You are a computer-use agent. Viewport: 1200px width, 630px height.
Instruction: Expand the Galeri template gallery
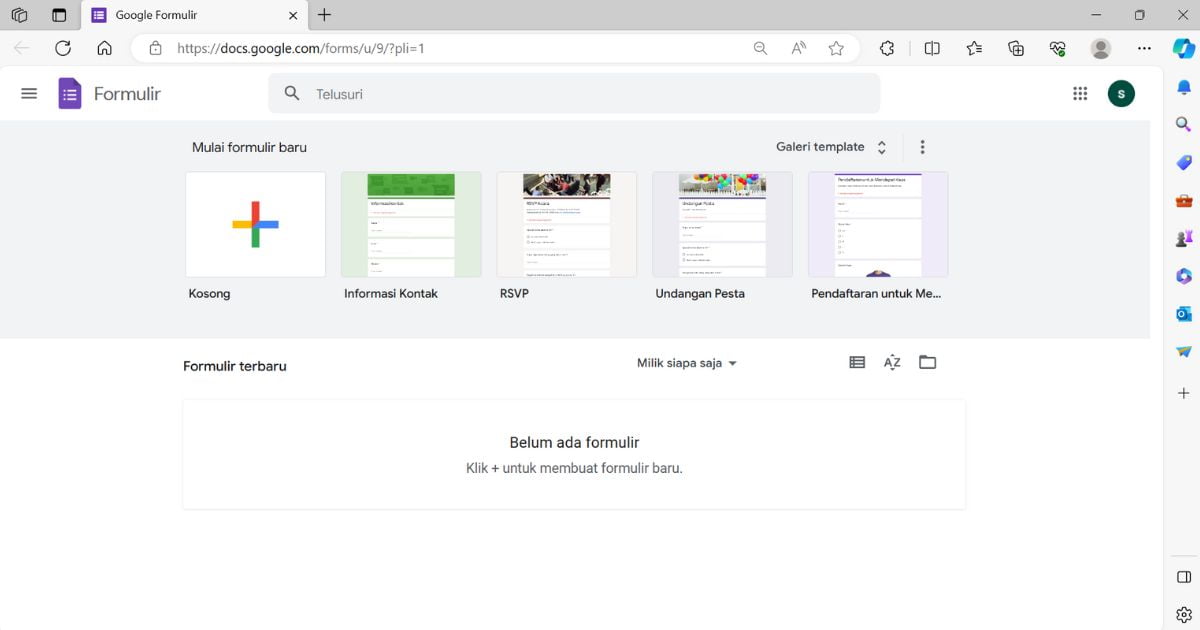832,147
